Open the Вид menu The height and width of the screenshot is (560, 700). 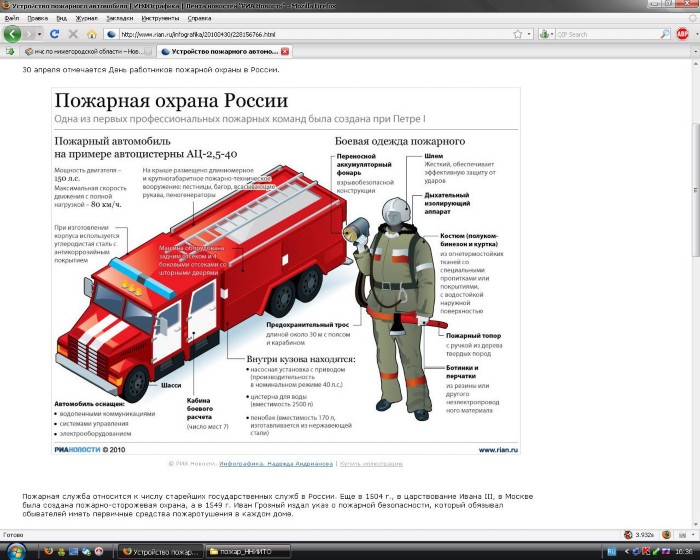[x=62, y=18]
